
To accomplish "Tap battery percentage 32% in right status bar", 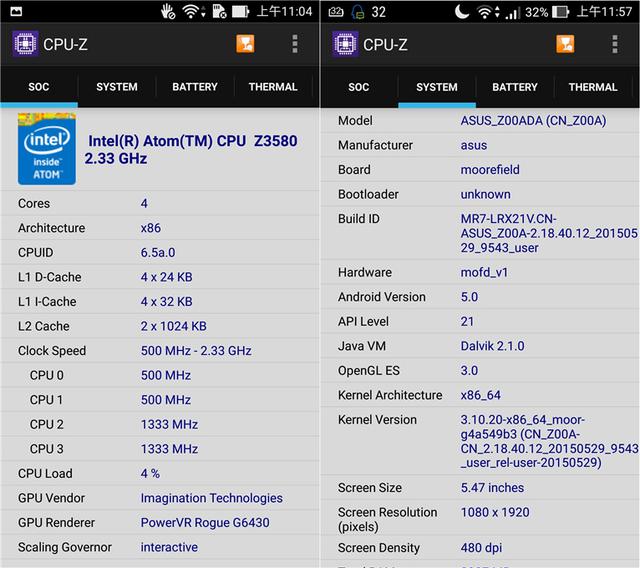I will (x=536, y=12).
